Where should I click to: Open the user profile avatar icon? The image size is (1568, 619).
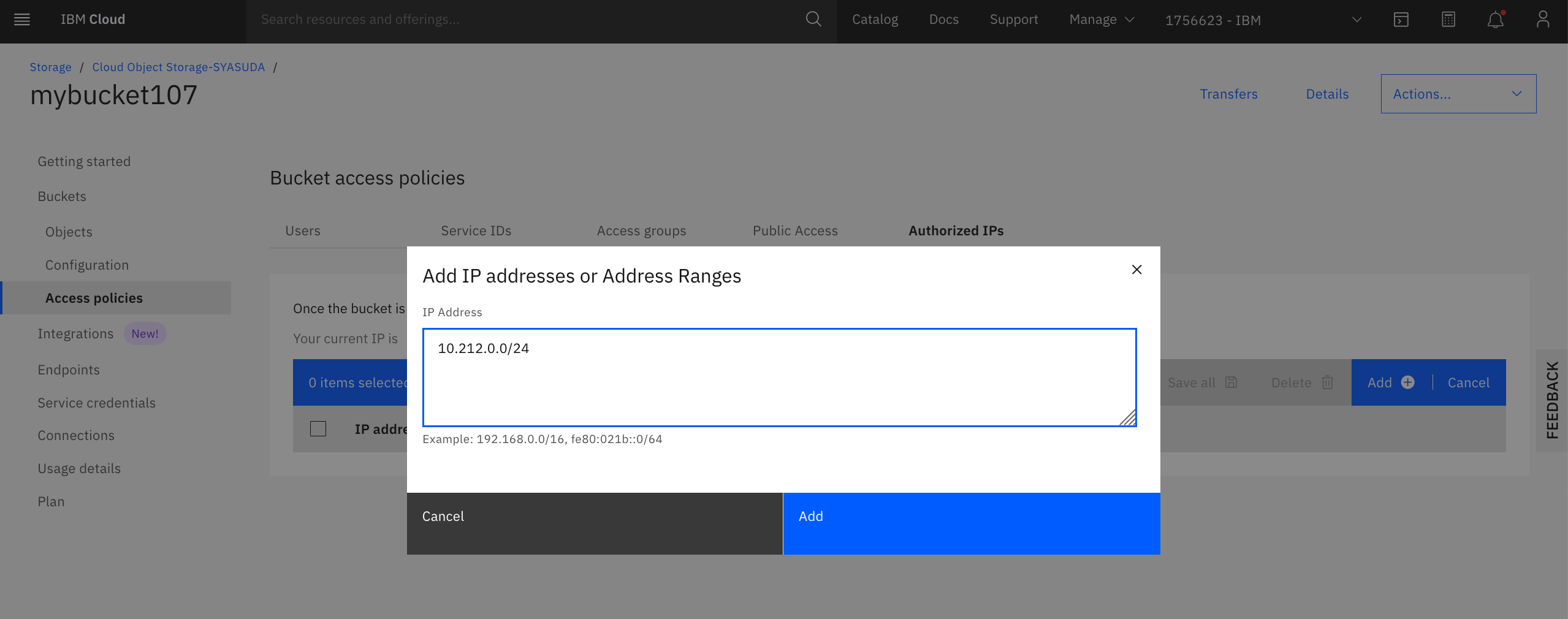pyautogui.click(x=1543, y=20)
